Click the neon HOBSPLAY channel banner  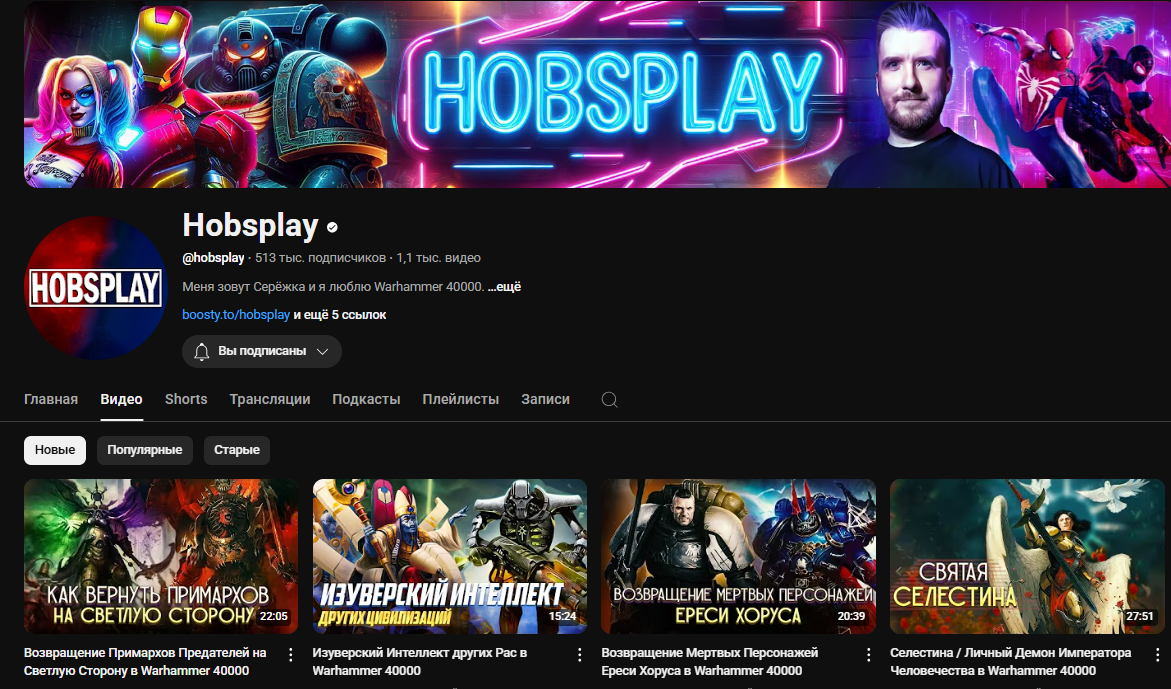pyautogui.click(x=597, y=94)
